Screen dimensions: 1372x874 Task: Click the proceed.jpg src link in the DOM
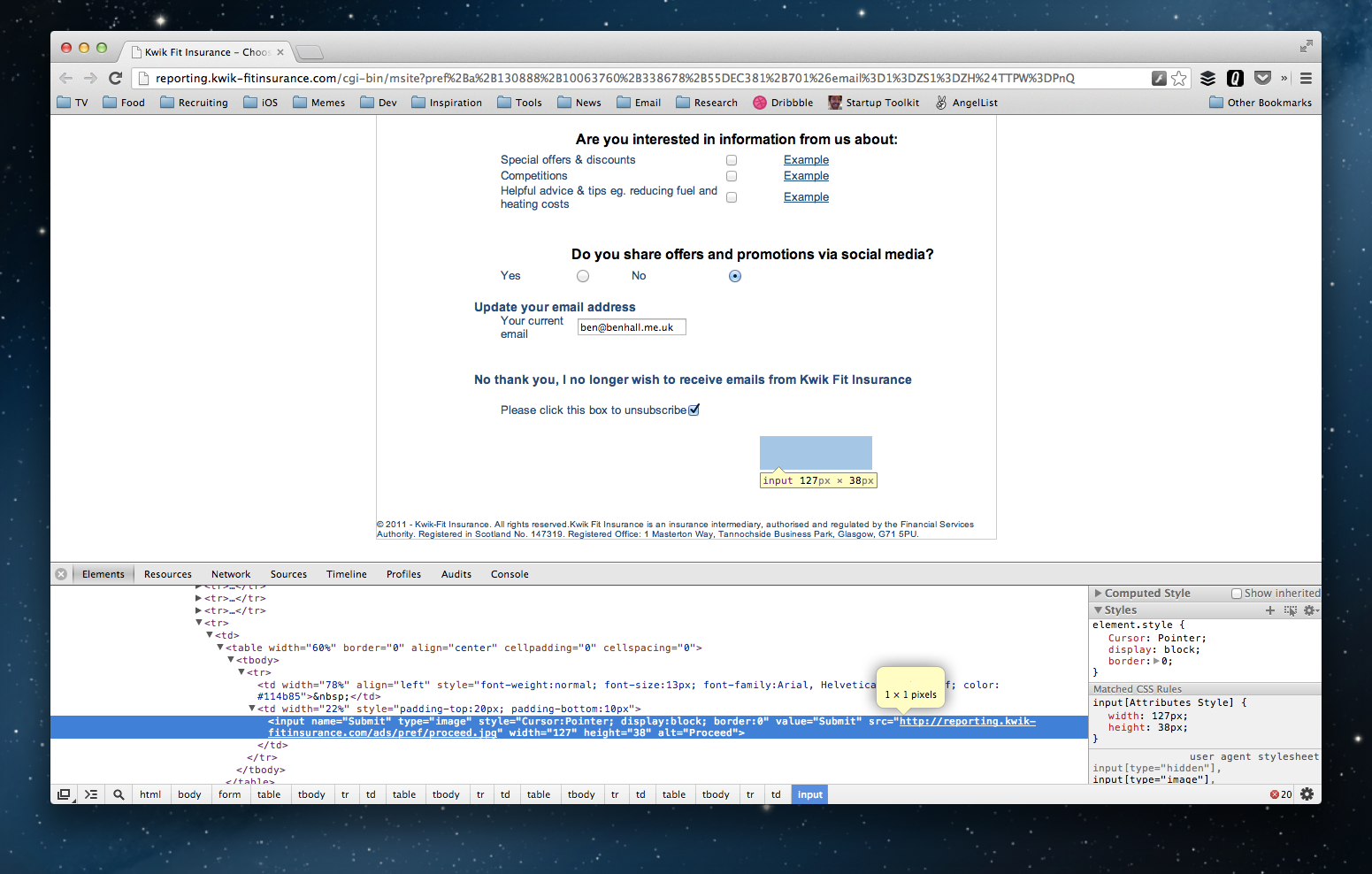pos(652,727)
